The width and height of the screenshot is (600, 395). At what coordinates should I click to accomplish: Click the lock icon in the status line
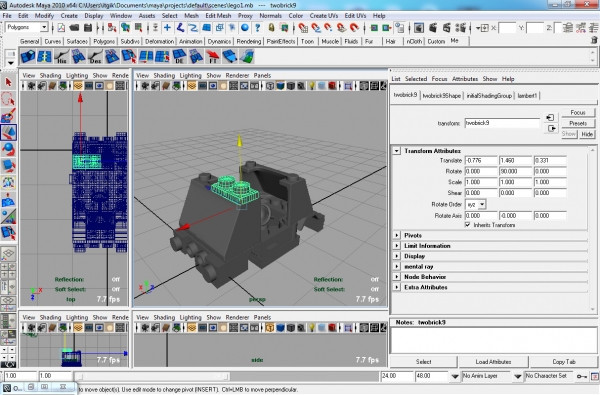coord(271,28)
